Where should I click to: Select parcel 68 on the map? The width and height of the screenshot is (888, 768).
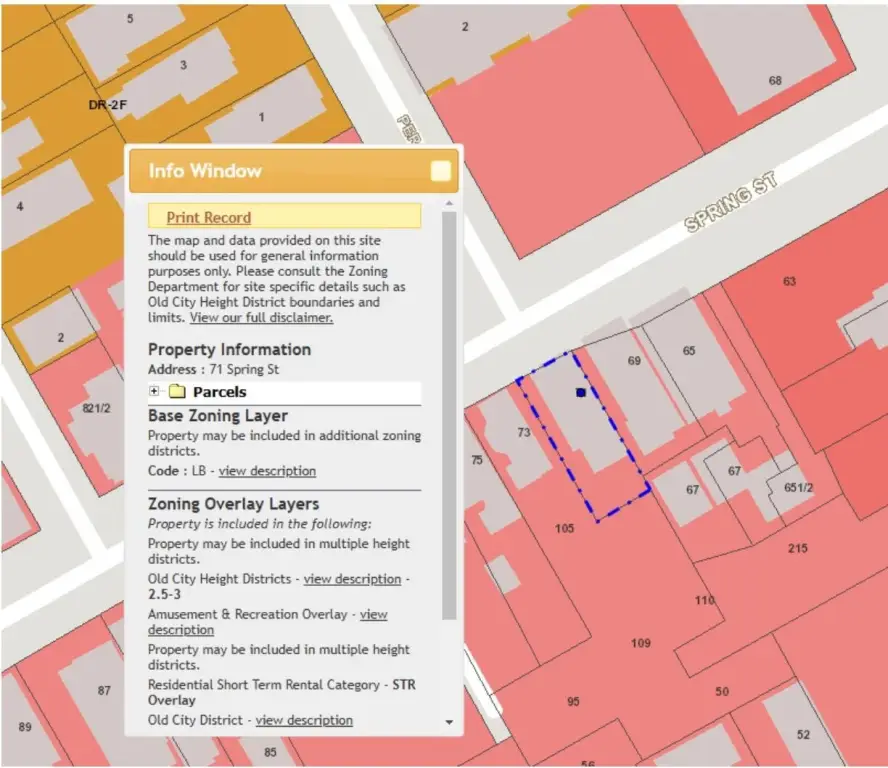pos(774,80)
